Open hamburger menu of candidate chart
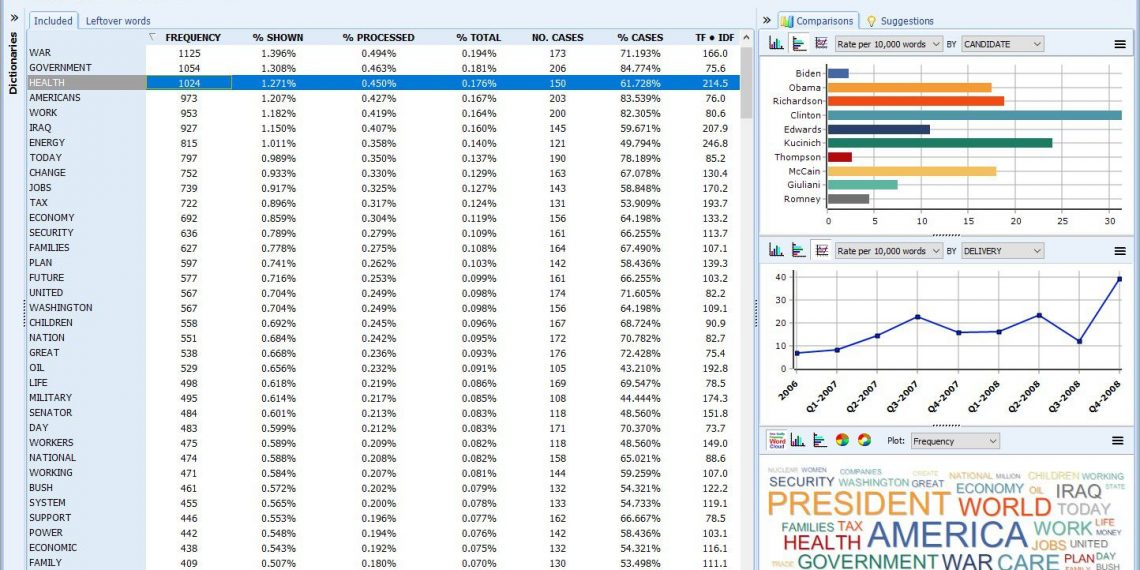 click(1120, 44)
